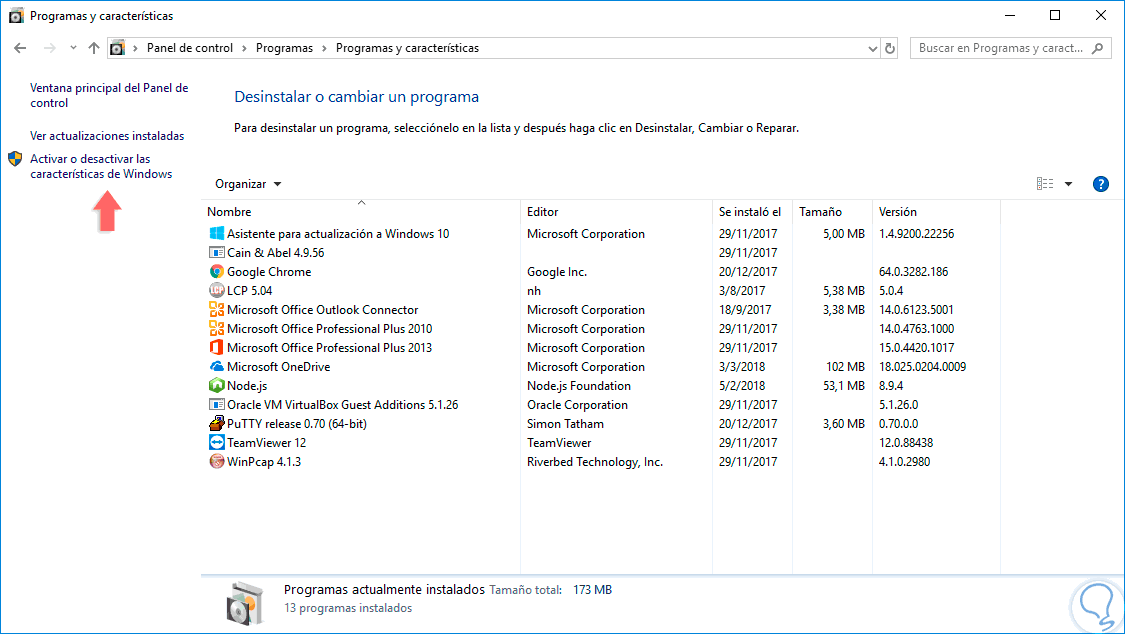1125x634 pixels.
Task: Click the Office Professional Plus 2013 icon
Action: pyautogui.click(x=216, y=347)
